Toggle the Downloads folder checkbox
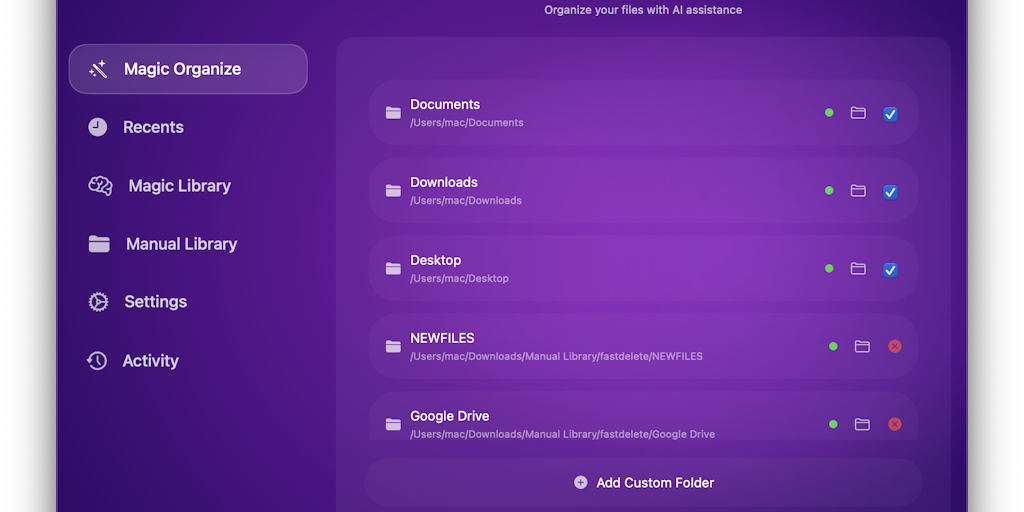1024x512 pixels. 890,192
